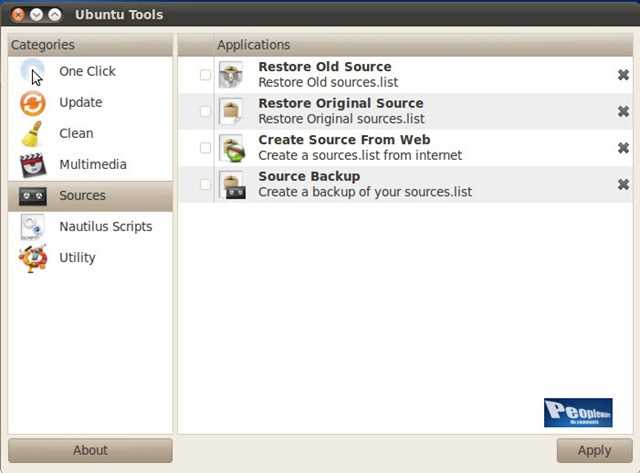Select the One Click category label
Image resolution: width=640 pixels, height=473 pixels.
[x=87, y=71]
